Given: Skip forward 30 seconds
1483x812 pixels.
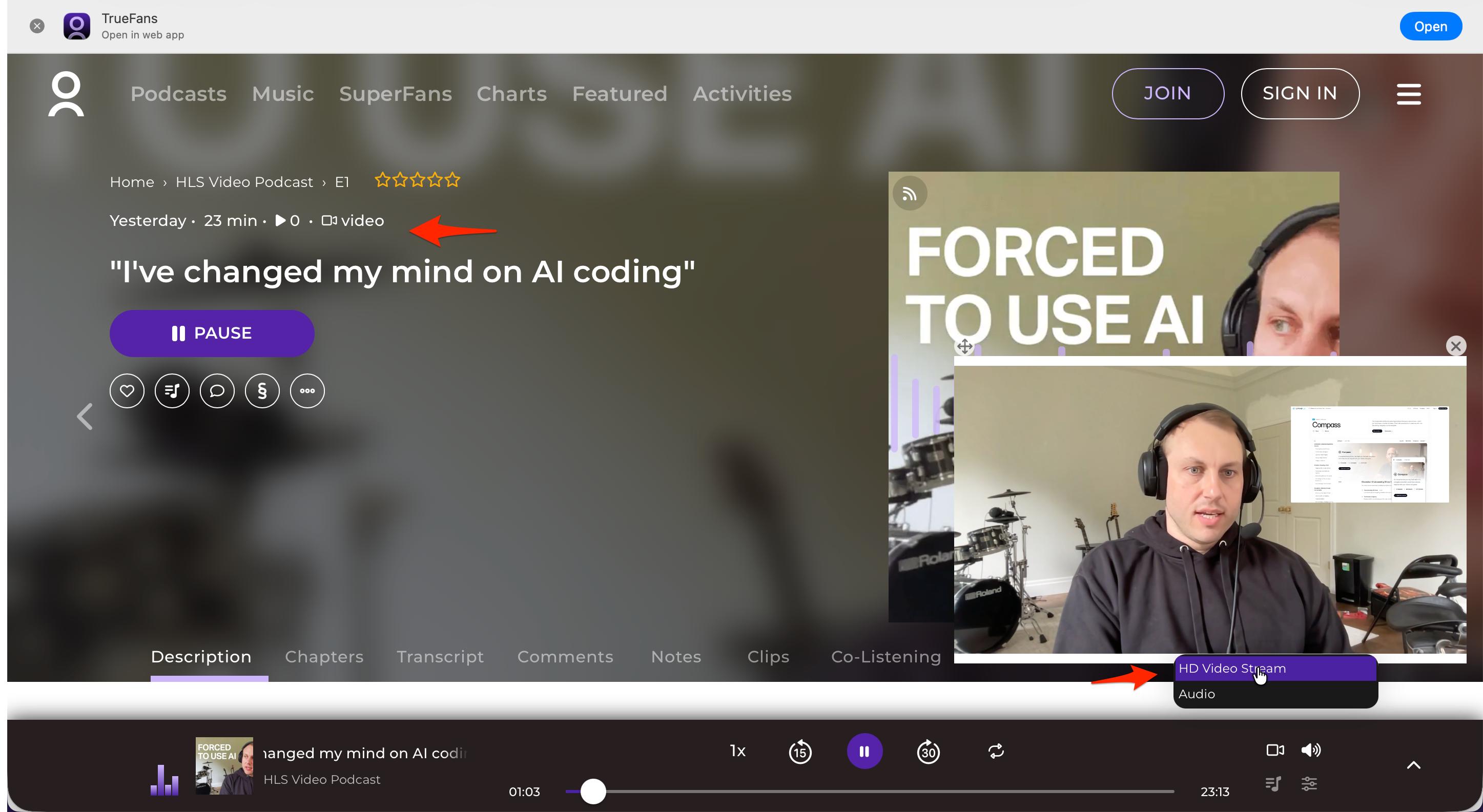Looking at the screenshot, I should (x=928, y=752).
